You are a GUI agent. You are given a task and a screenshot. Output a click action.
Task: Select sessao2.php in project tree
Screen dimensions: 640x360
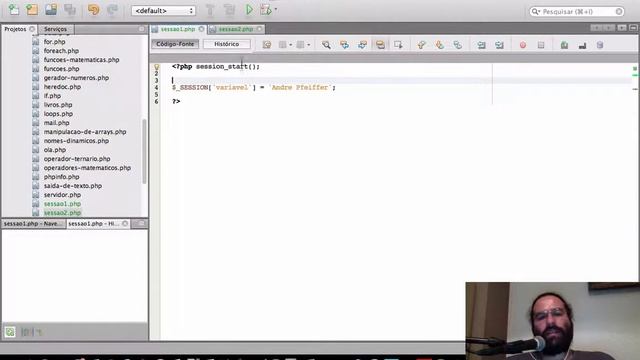coord(62,213)
